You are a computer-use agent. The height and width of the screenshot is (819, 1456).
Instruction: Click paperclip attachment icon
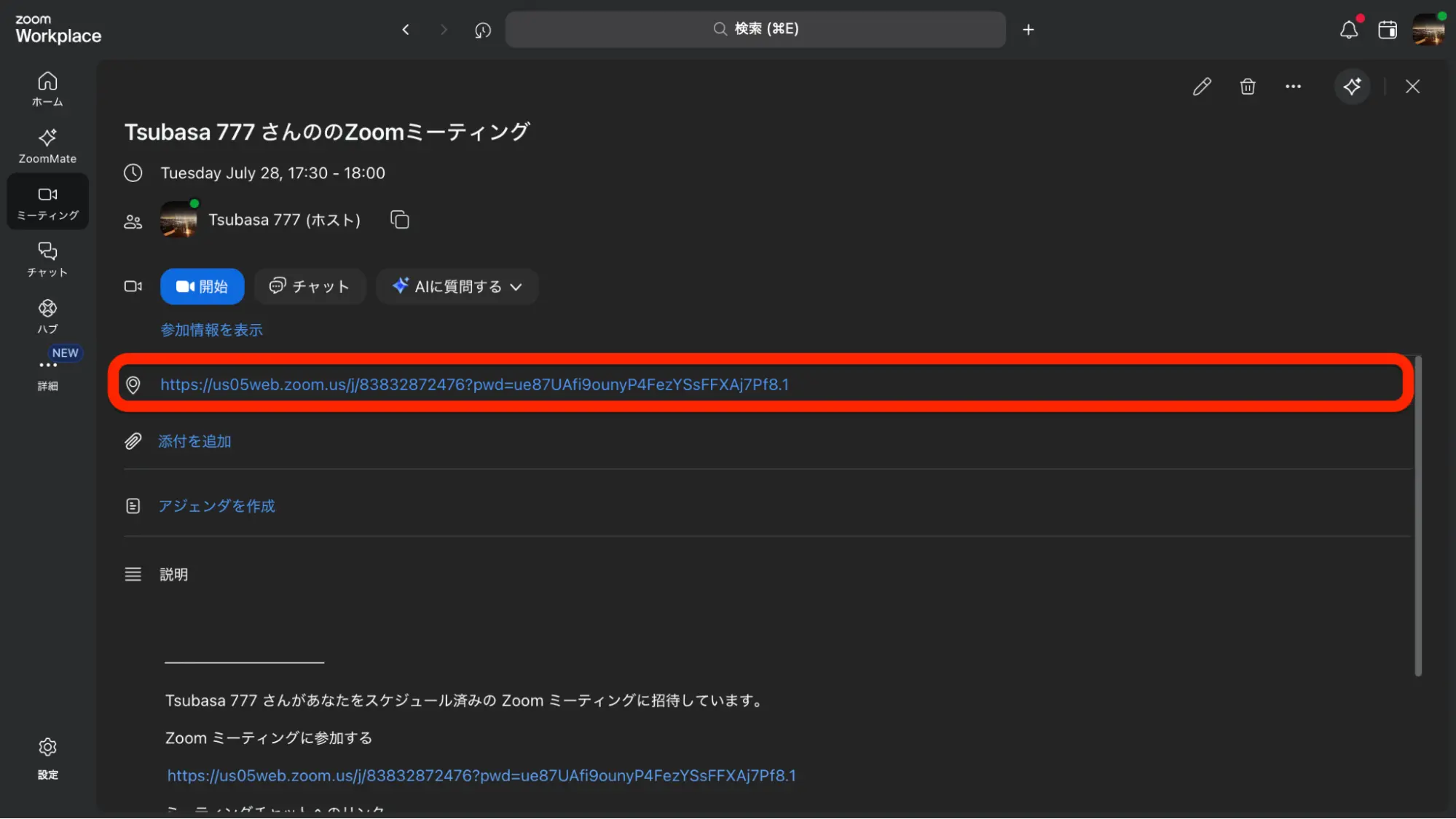[x=133, y=441]
